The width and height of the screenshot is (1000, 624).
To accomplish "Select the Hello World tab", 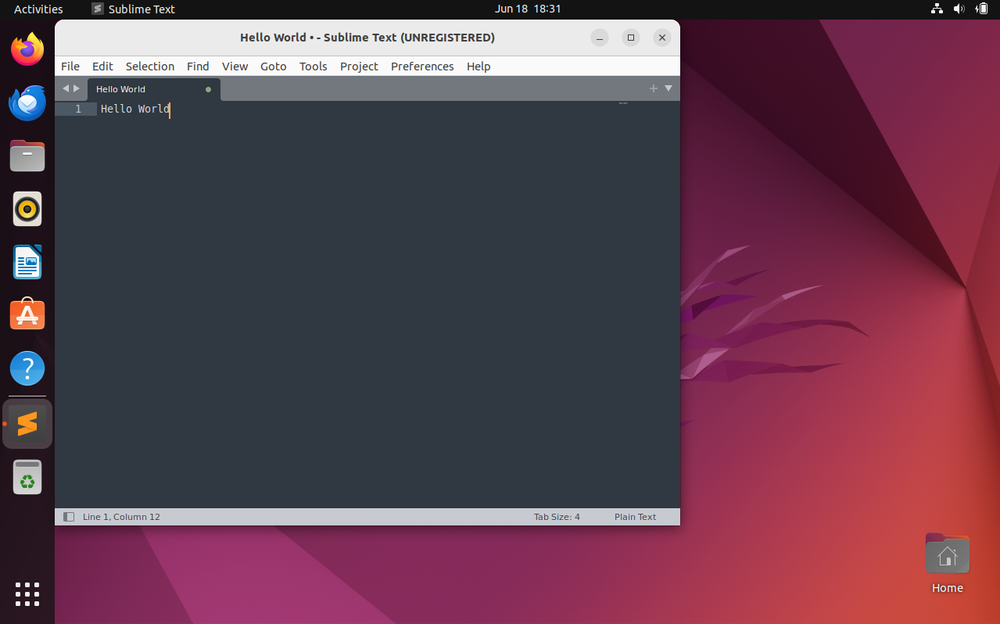I will [x=140, y=89].
